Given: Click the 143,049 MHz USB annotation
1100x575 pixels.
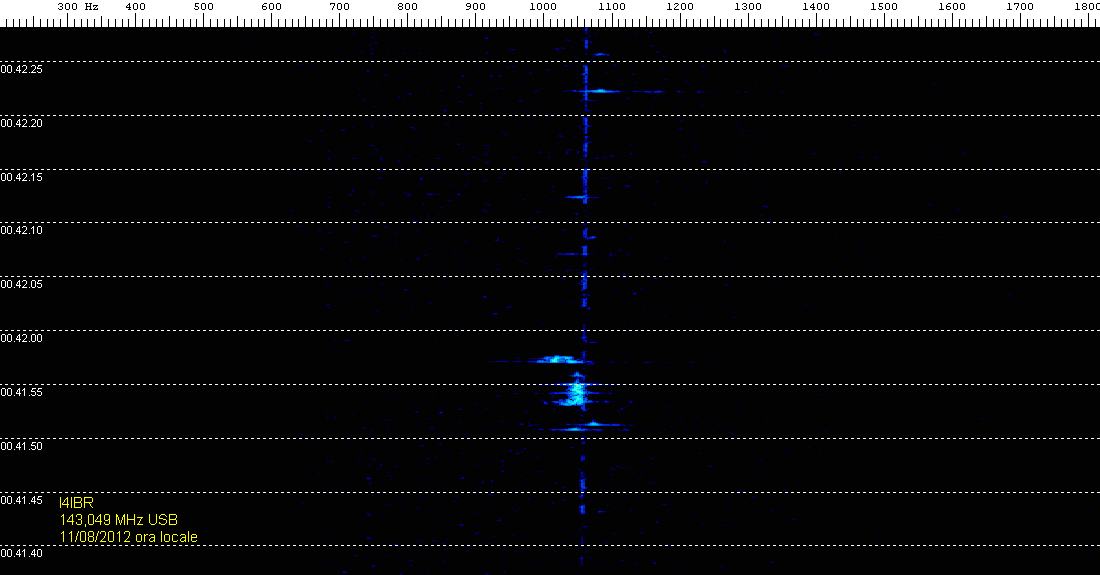Looking at the screenshot, I should coord(119,520).
